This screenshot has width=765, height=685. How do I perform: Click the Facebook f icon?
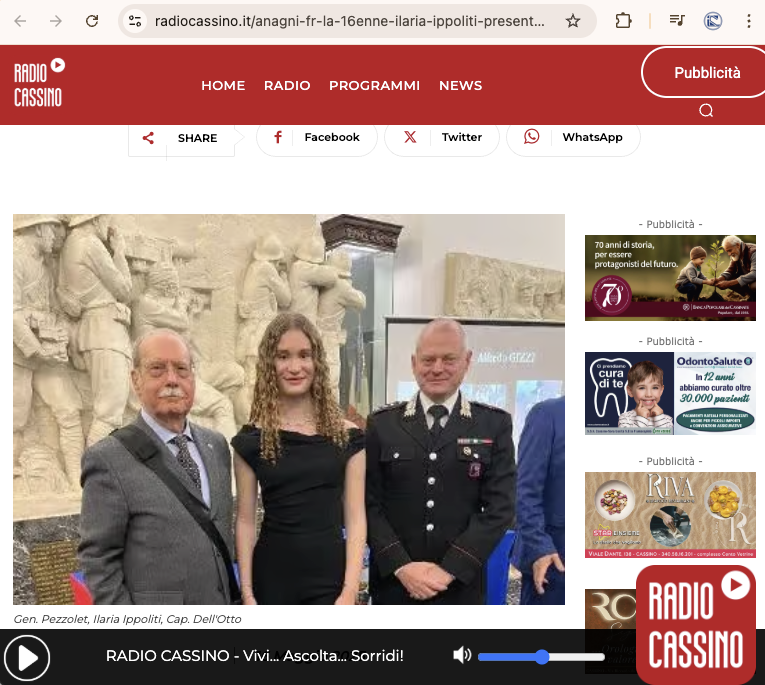278,137
